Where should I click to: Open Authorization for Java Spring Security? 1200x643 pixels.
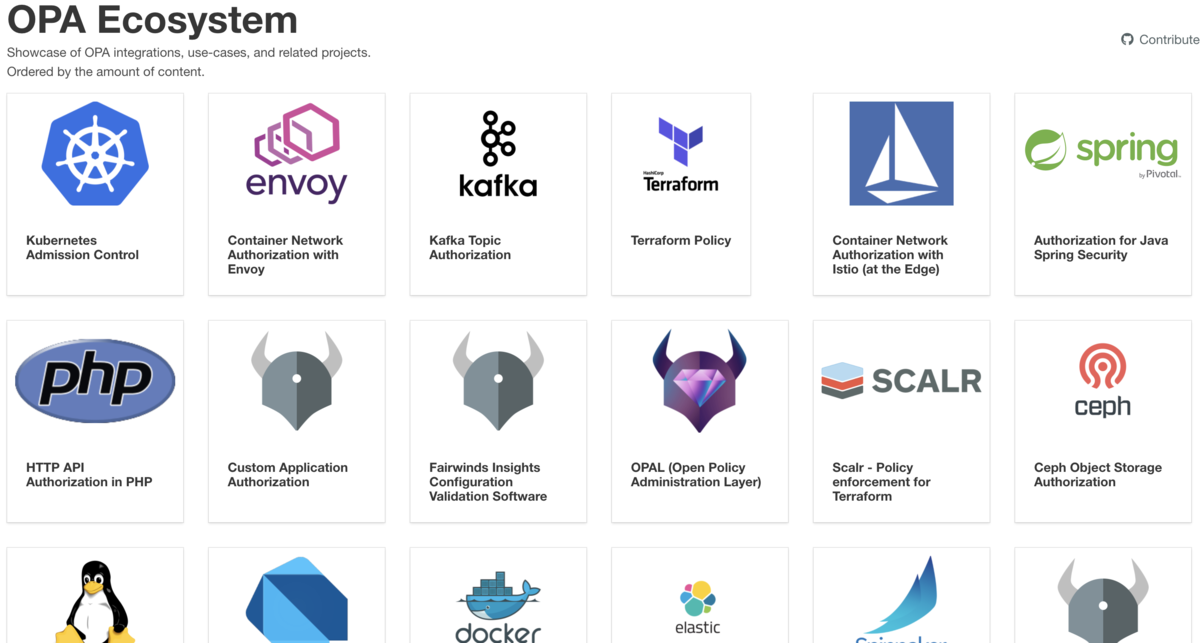1101,248
